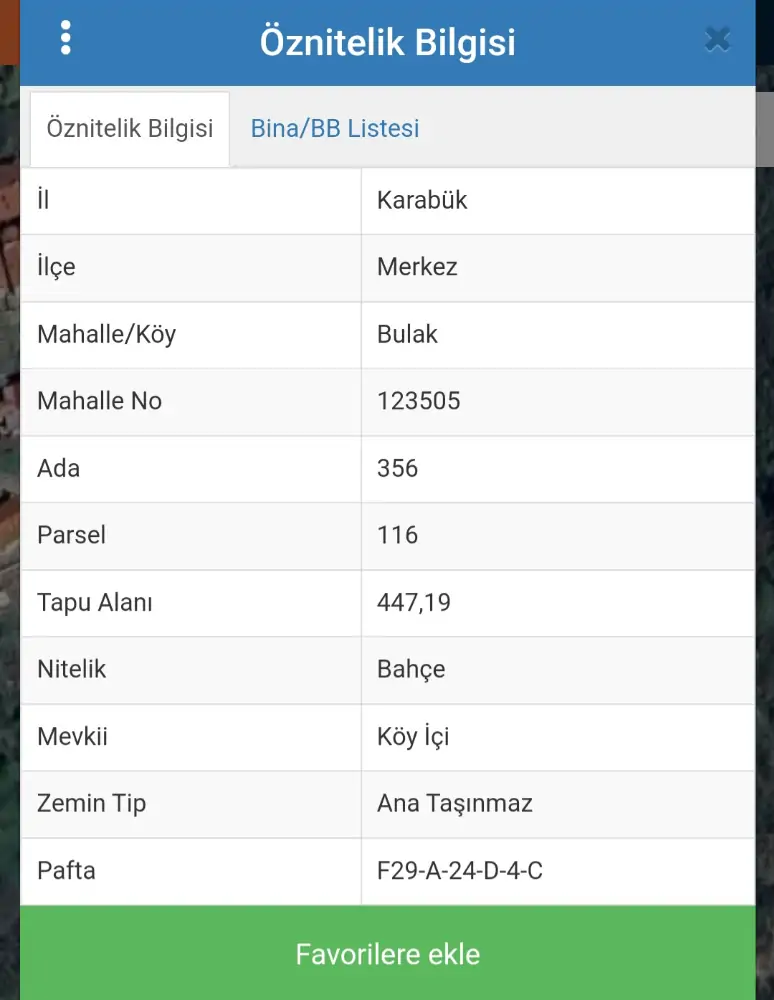Click the Merkez district value
The width and height of the screenshot is (774, 1000).
[417, 267]
